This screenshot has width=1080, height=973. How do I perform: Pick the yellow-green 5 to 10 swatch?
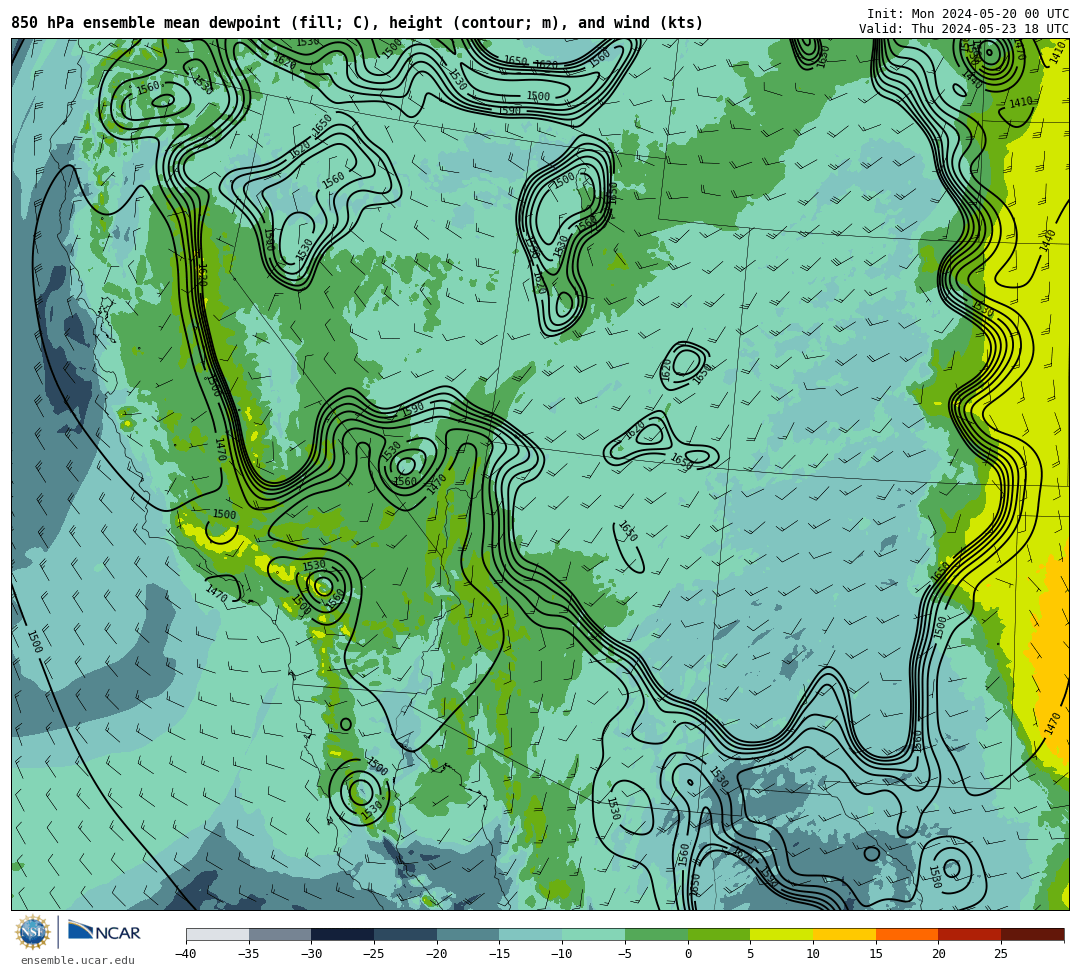point(781,934)
